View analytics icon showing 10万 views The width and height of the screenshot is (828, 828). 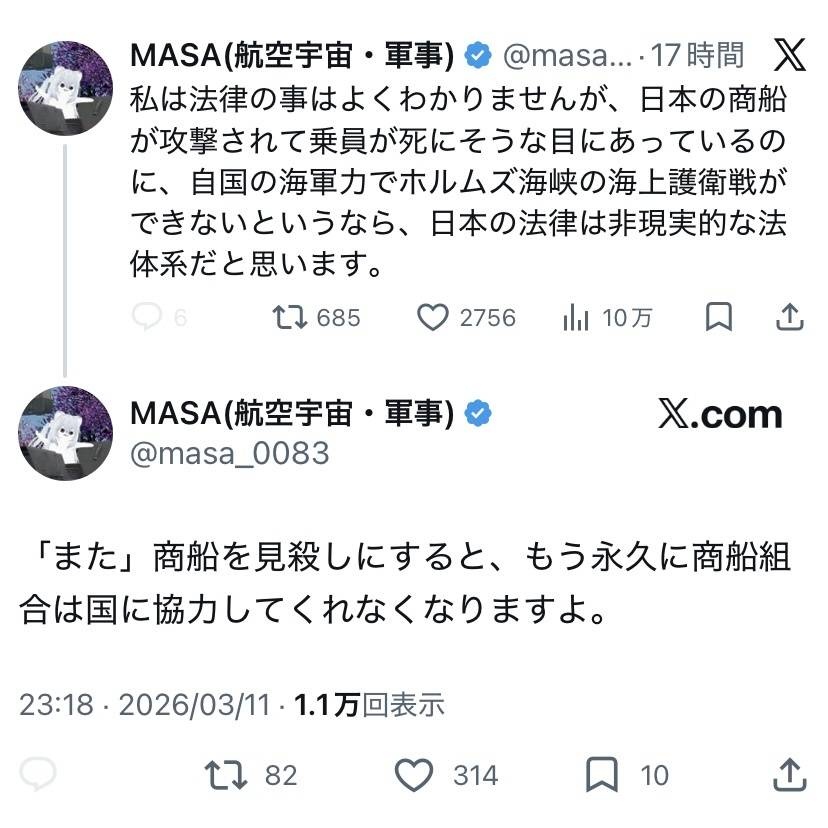[575, 317]
